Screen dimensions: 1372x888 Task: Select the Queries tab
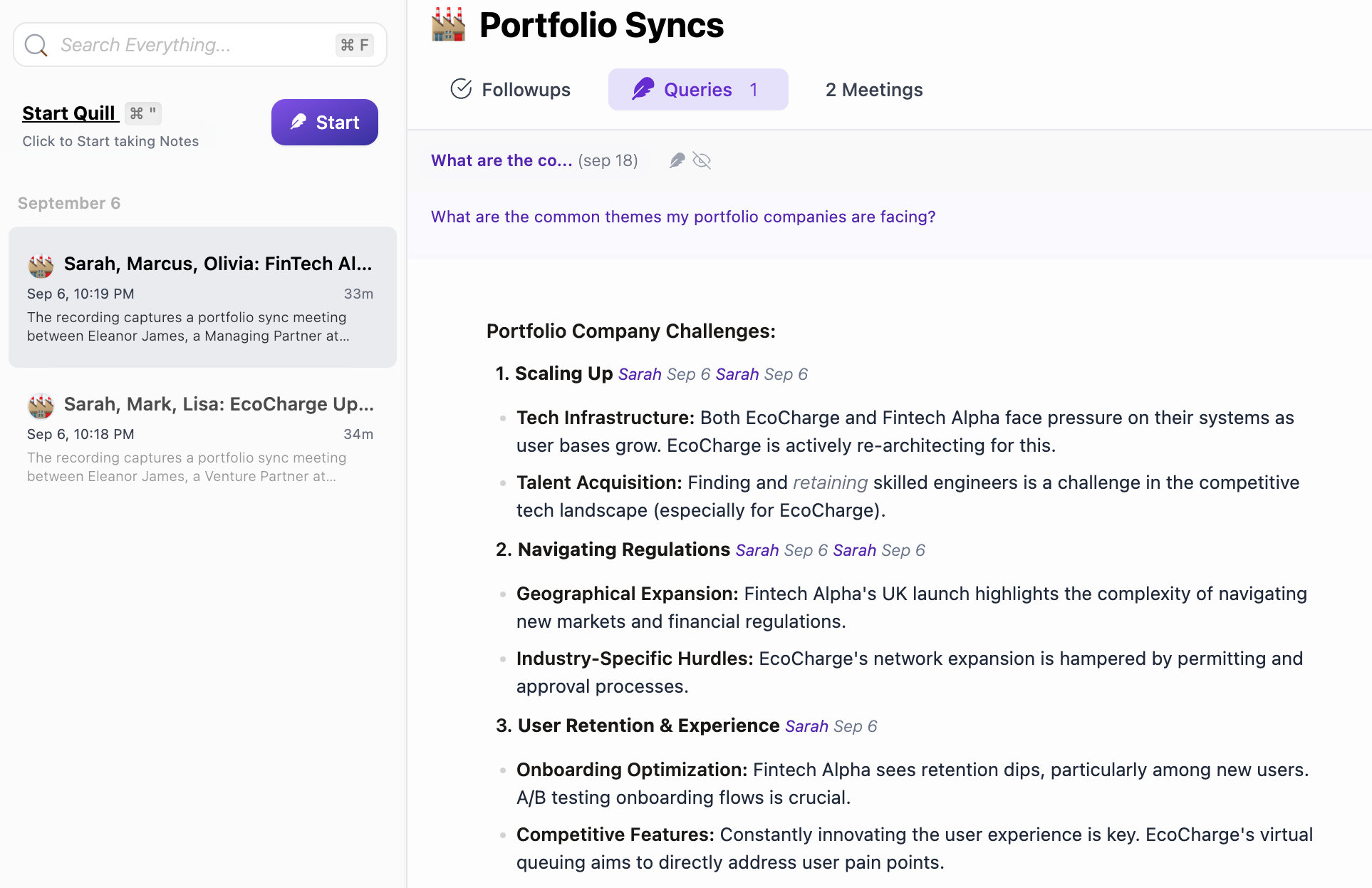(x=697, y=90)
